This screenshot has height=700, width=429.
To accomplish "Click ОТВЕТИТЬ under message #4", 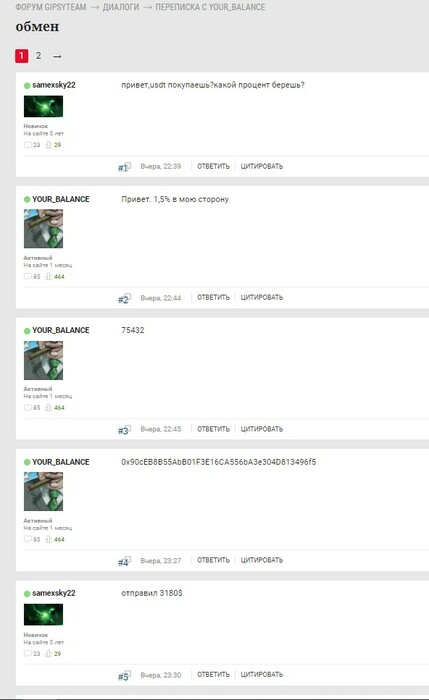I will [x=213, y=560].
